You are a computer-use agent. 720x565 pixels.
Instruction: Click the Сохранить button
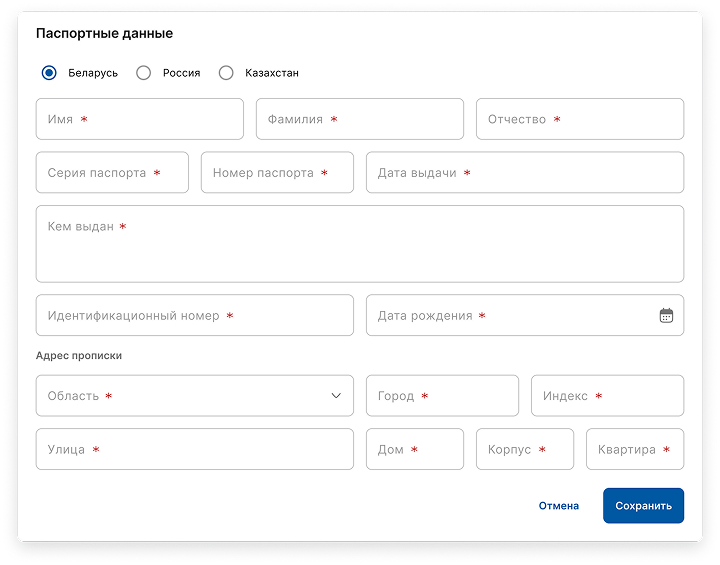(x=643, y=505)
